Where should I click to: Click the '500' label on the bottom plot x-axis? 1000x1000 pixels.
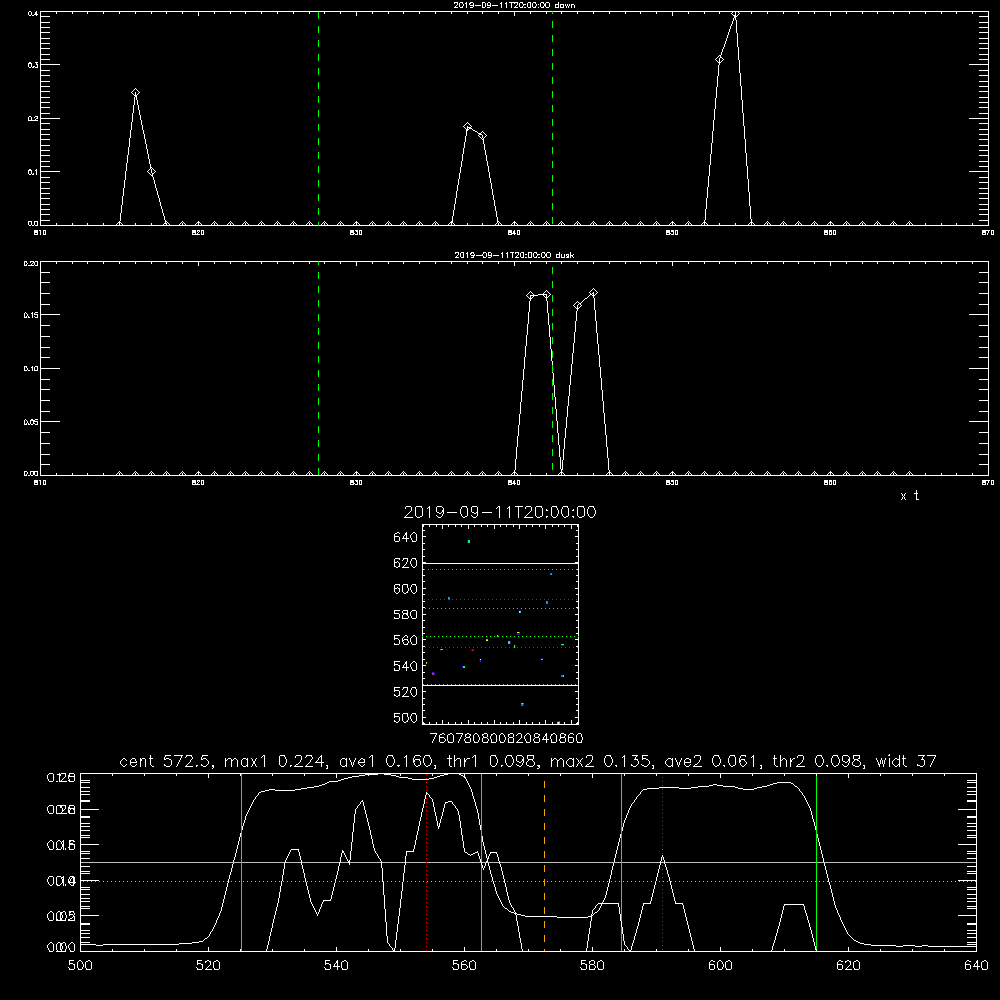coord(80,966)
